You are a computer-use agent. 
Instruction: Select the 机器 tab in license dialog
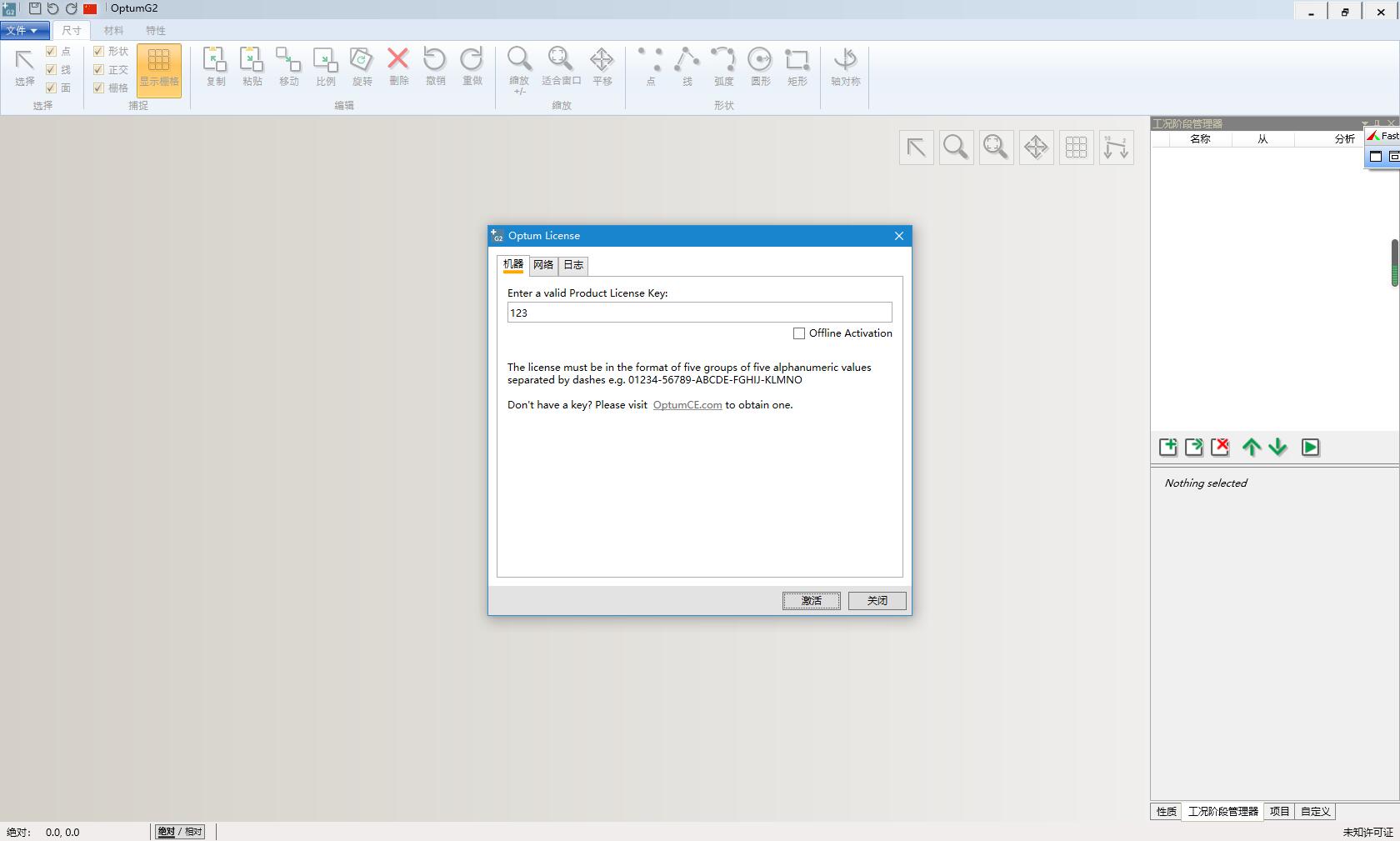pyautogui.click(x=513, y=264)
